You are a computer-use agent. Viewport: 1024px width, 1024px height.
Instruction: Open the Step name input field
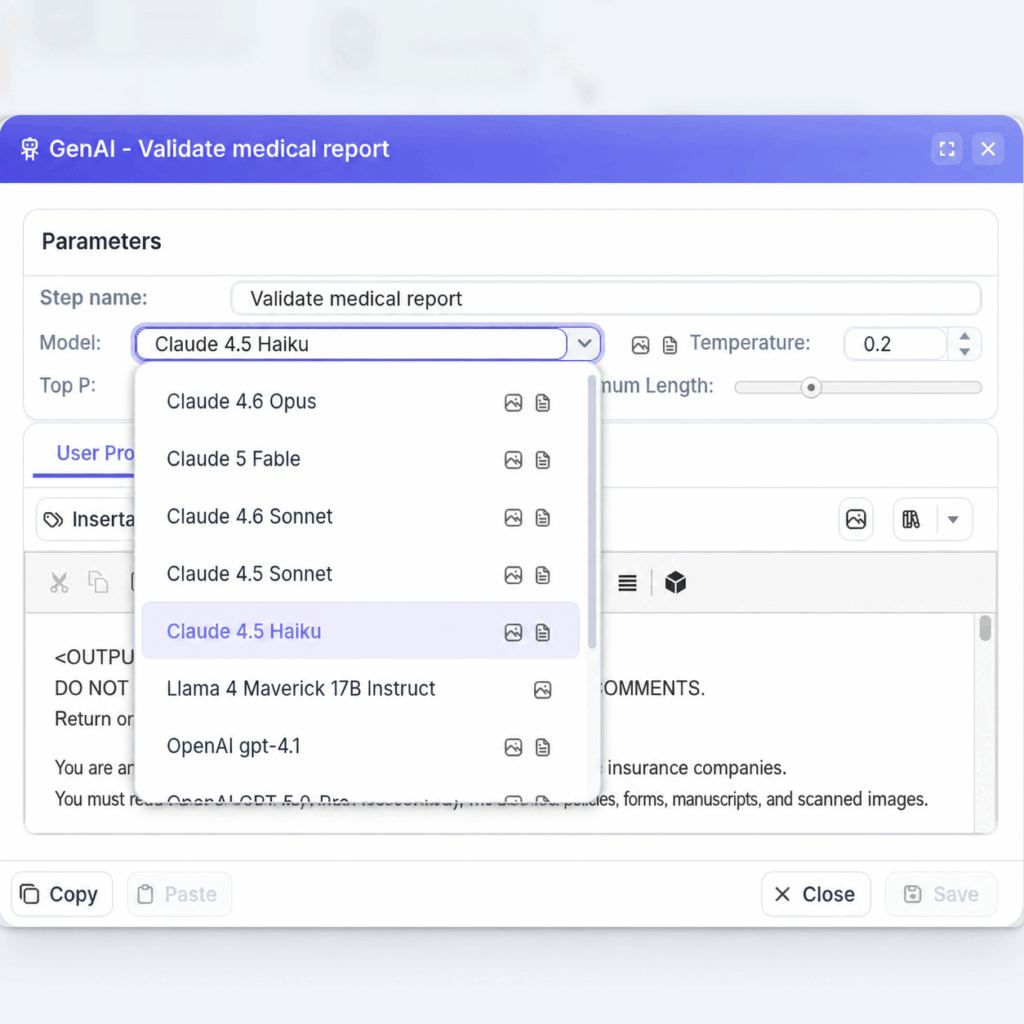pos(605,298)
